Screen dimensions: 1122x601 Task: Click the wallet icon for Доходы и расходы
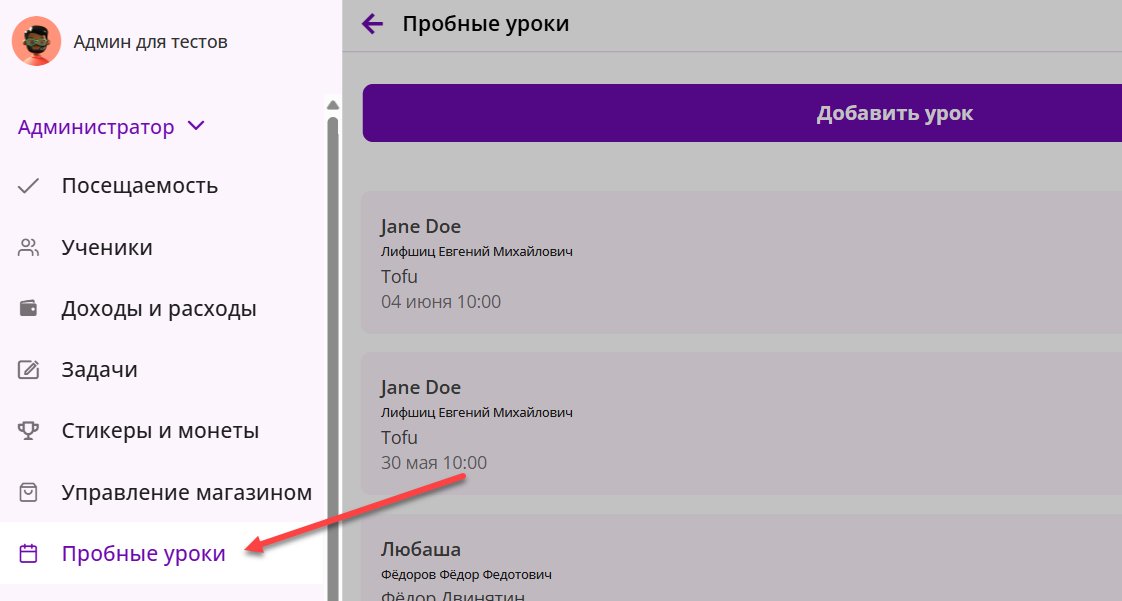pos(28,308)
